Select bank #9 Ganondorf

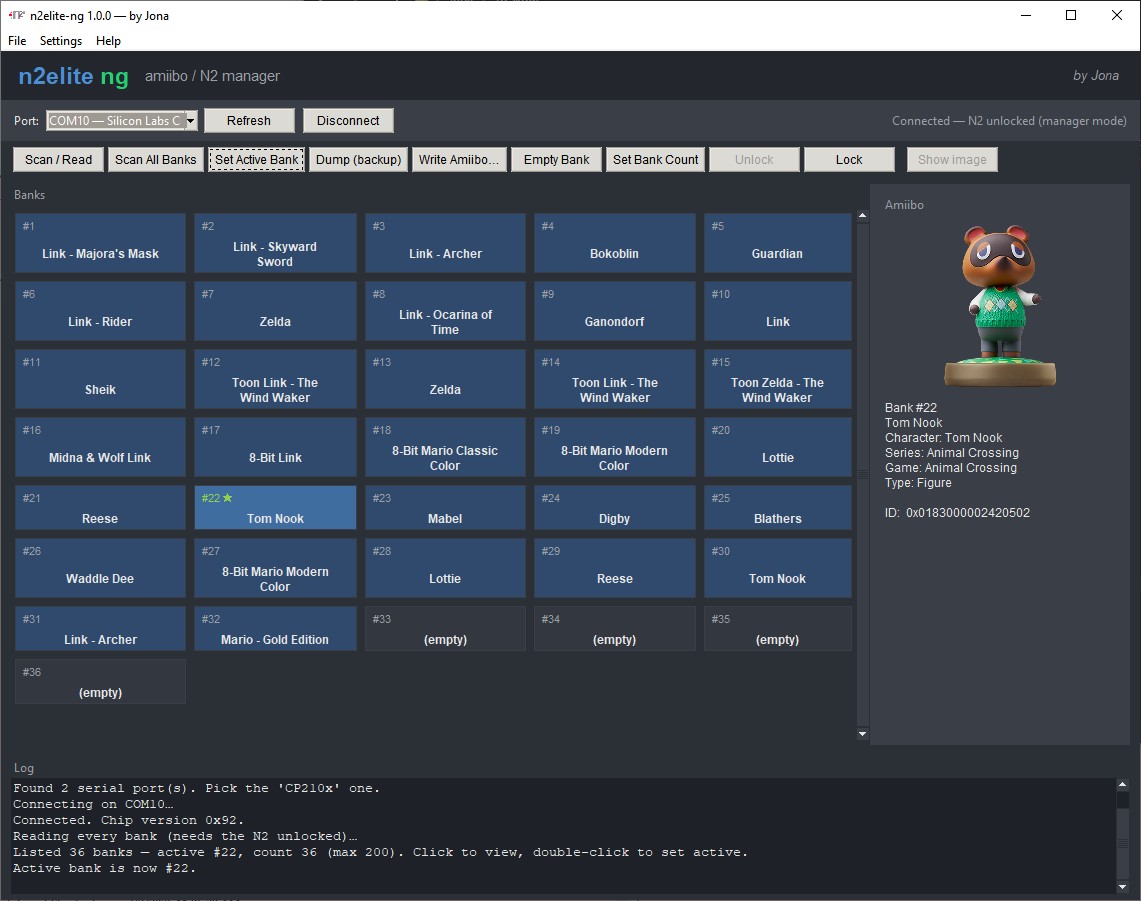(615, 311)
